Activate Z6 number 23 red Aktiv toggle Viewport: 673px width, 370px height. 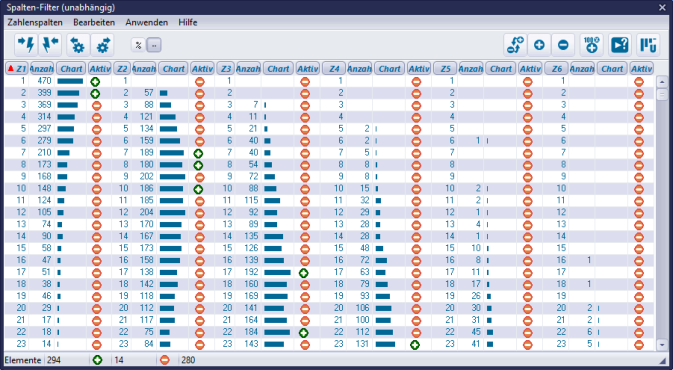[639, 345]
